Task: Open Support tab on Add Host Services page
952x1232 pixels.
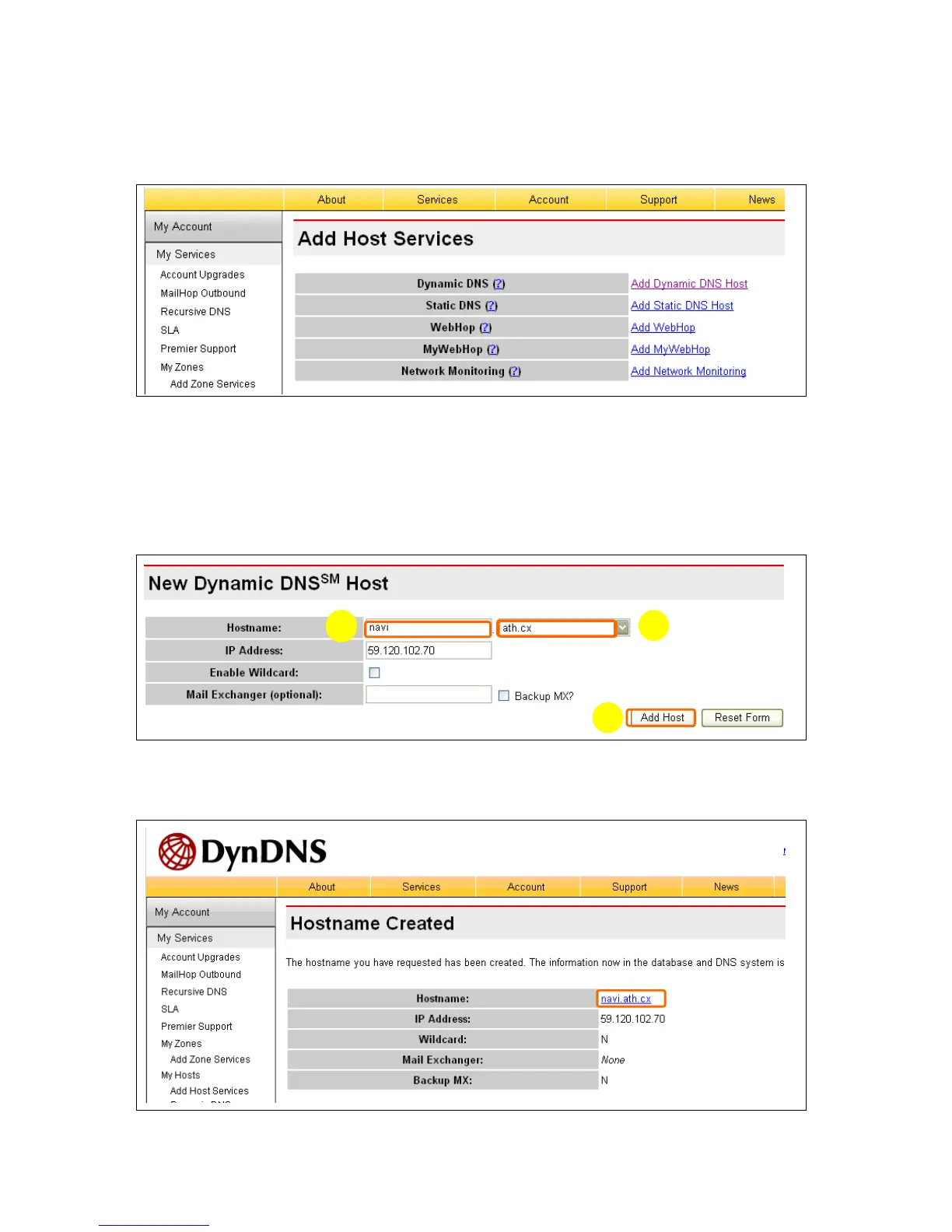Action: [x=659, y=200]
